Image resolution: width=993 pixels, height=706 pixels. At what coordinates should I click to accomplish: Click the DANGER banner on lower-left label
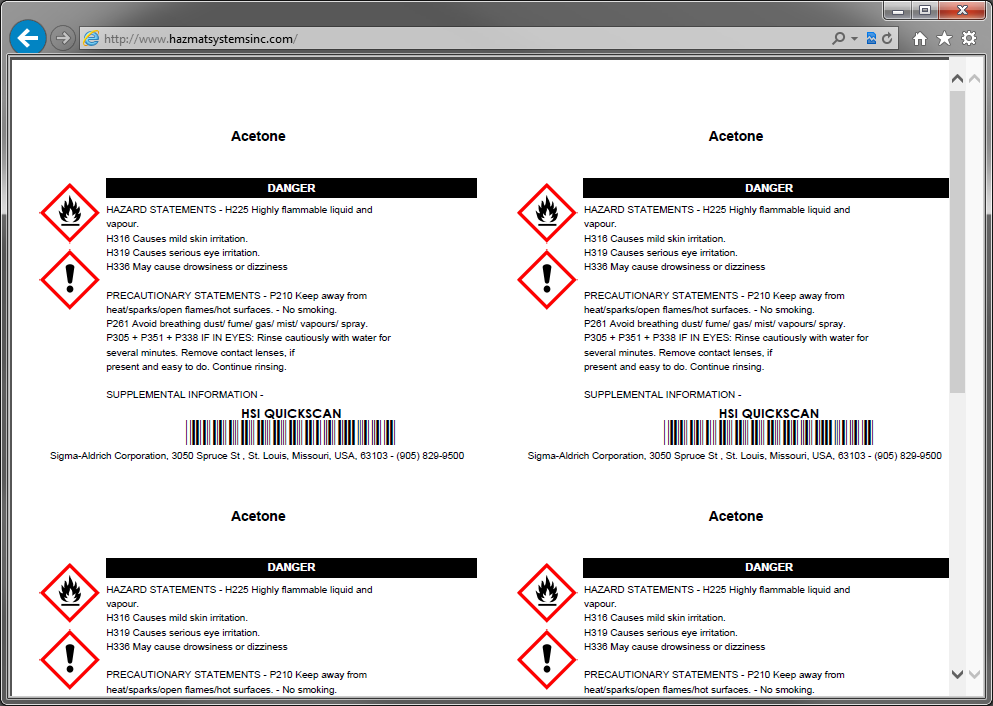point(291,567)
